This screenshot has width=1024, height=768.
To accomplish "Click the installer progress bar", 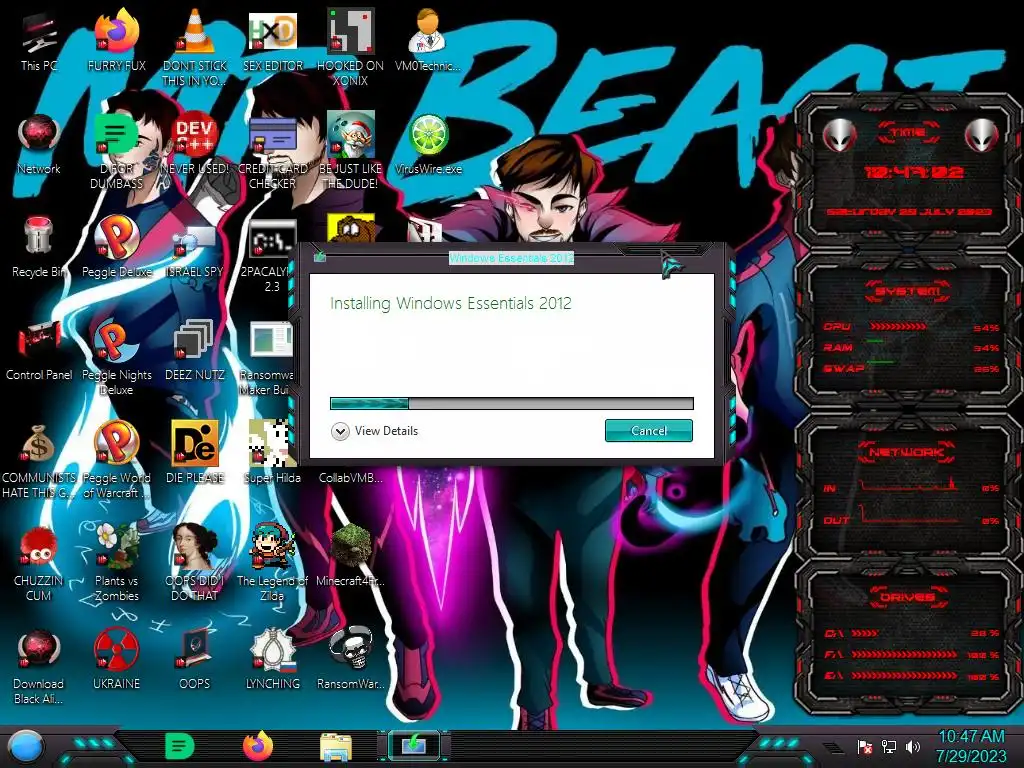I will [x=512, y=404].
